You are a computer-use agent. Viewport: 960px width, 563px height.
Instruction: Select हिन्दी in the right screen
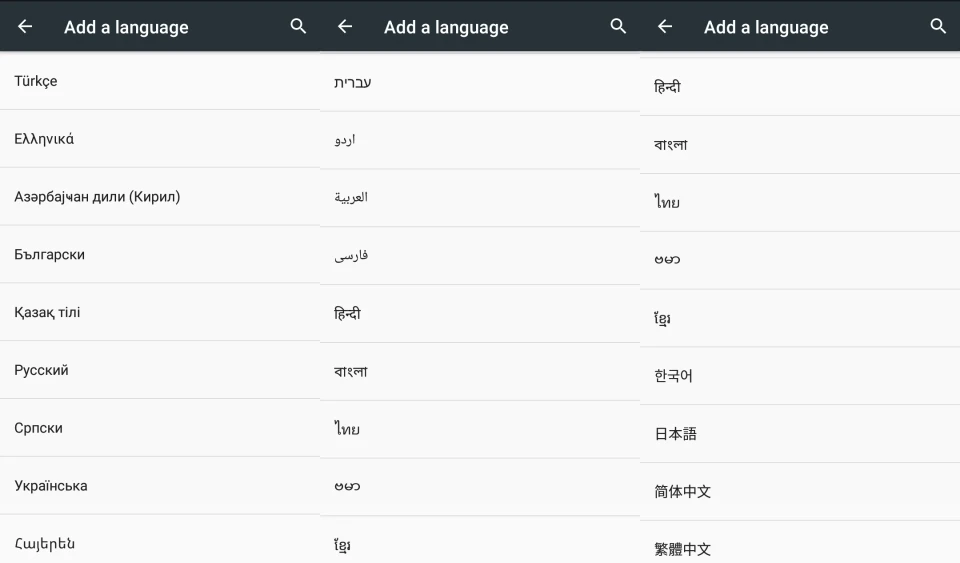(800, 87)
